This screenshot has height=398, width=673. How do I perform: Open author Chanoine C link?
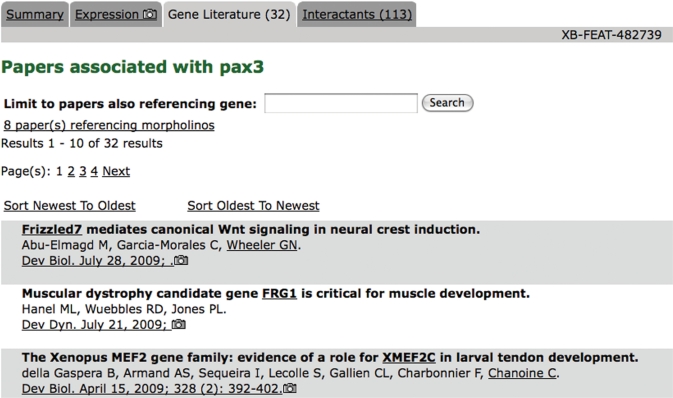(x=522, y=373)
